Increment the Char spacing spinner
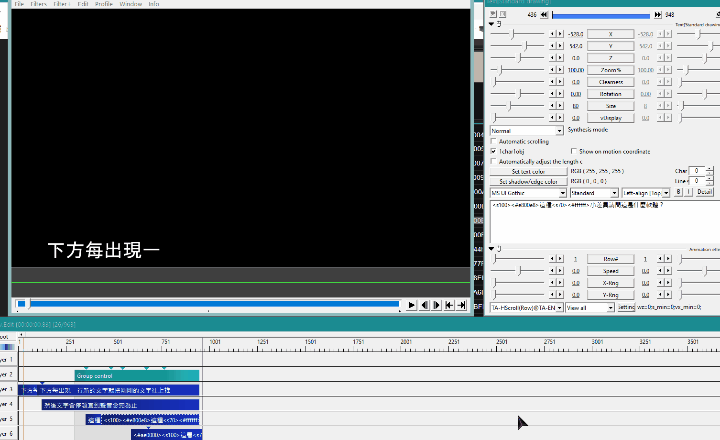Screen dimensions: 720x440 click(x=710, y=169)
